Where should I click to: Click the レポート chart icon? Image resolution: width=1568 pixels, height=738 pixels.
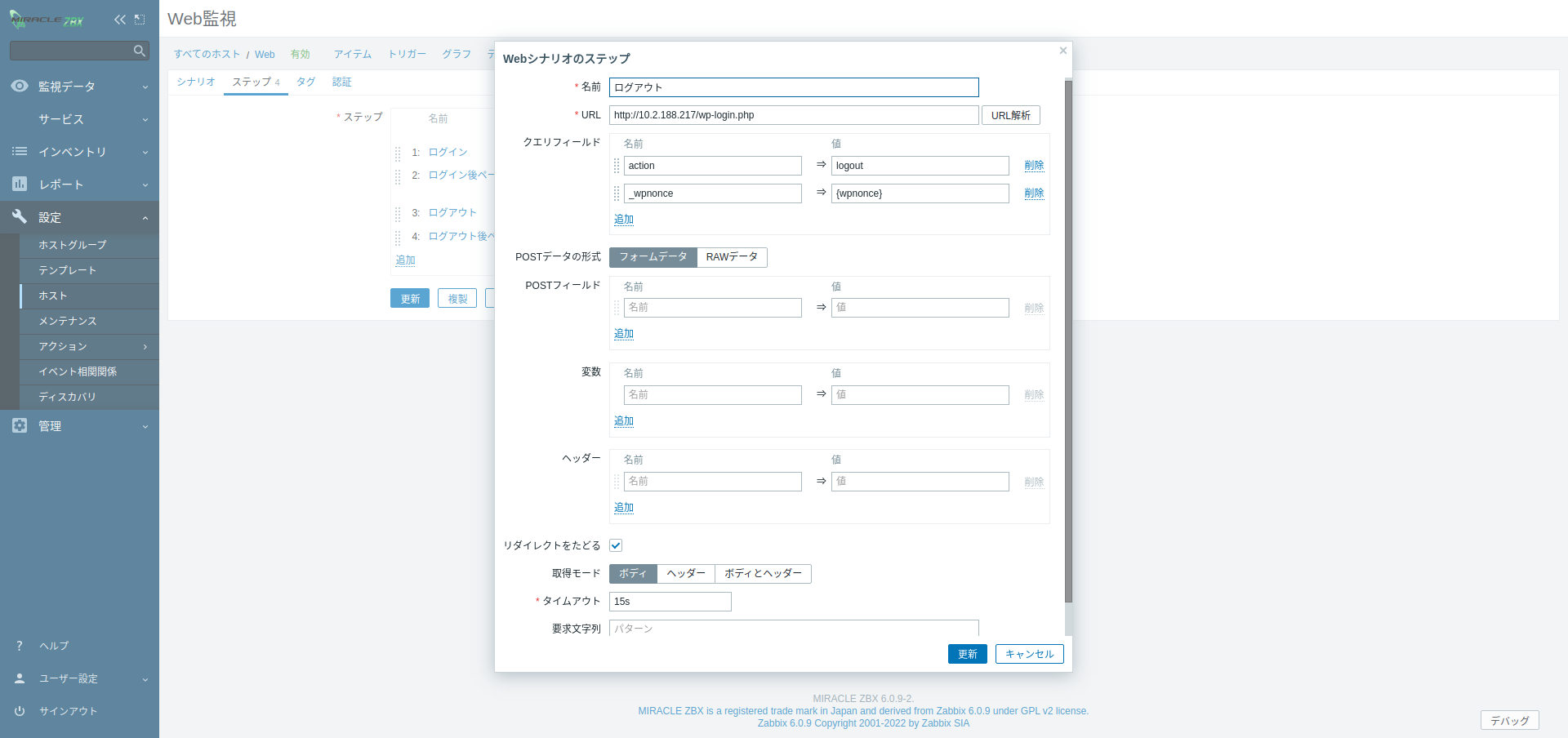[20, 184]
